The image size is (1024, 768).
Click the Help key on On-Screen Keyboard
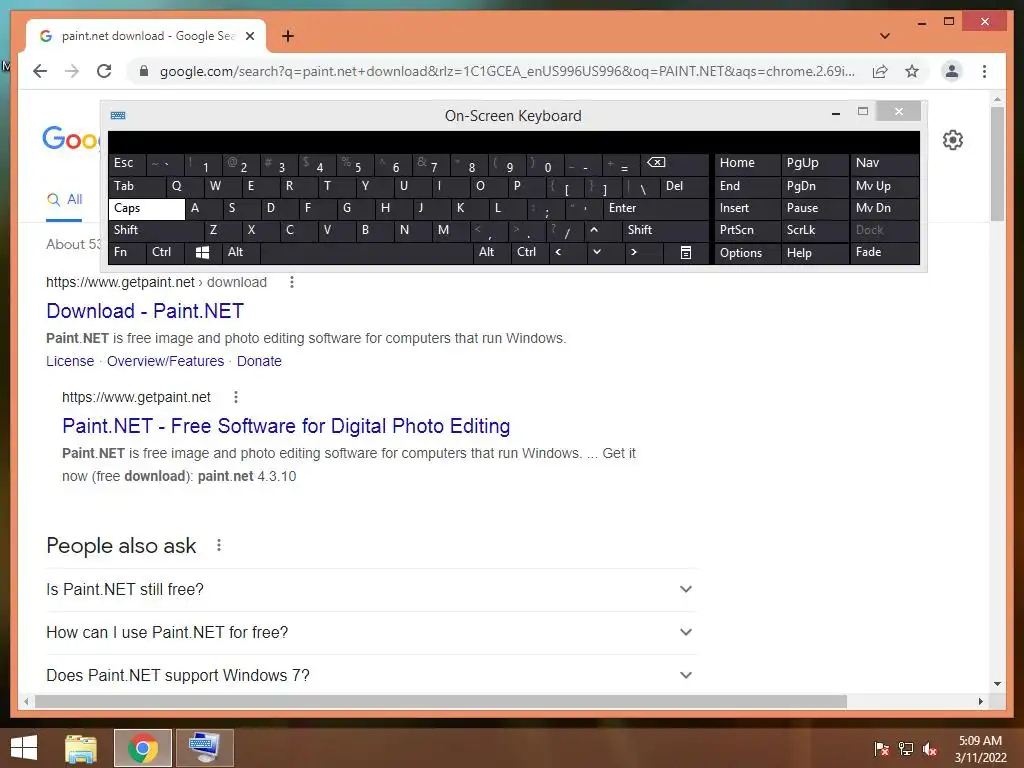[x=814, y=253]
